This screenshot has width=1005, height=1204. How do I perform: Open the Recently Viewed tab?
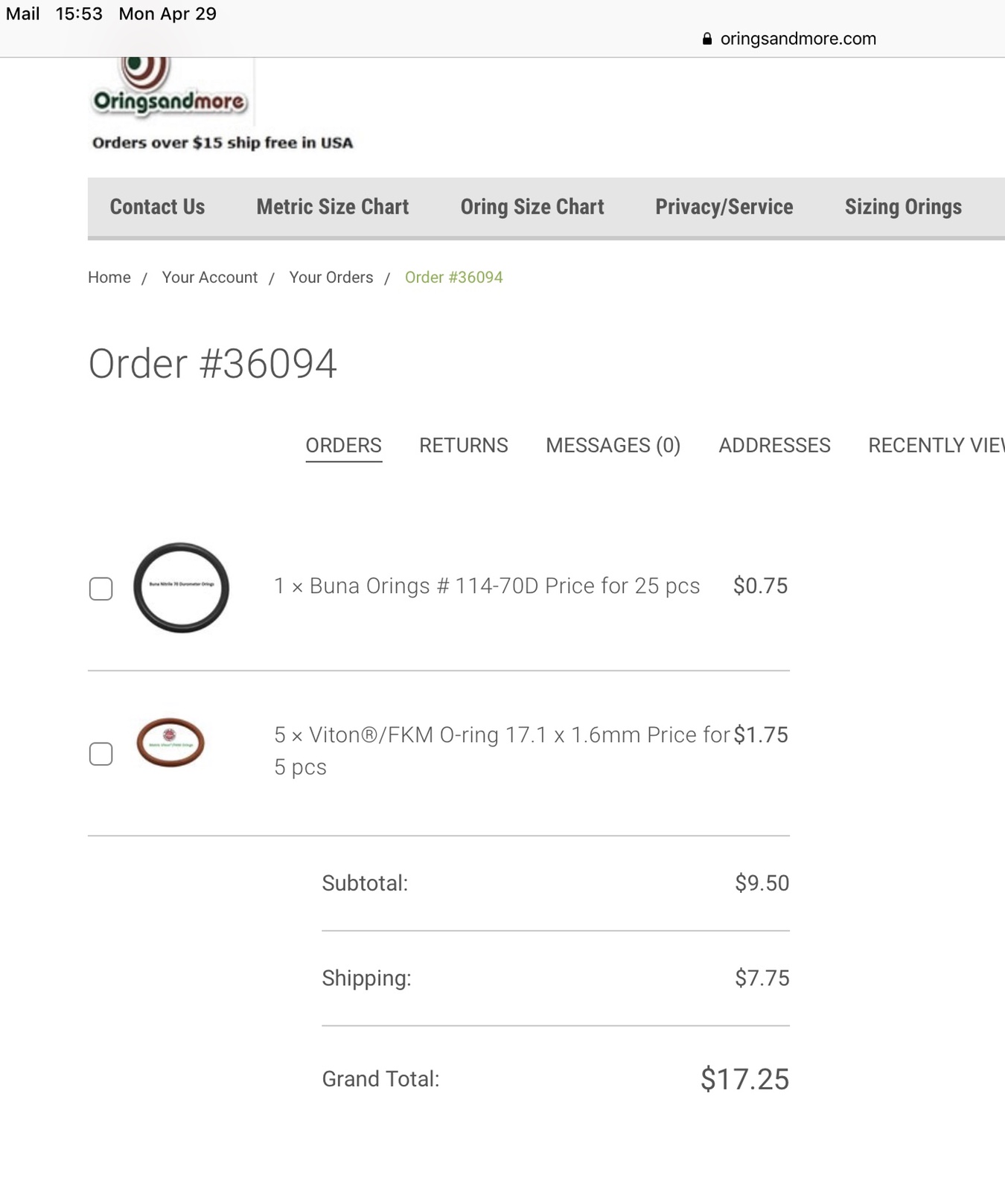click(937, 445)
